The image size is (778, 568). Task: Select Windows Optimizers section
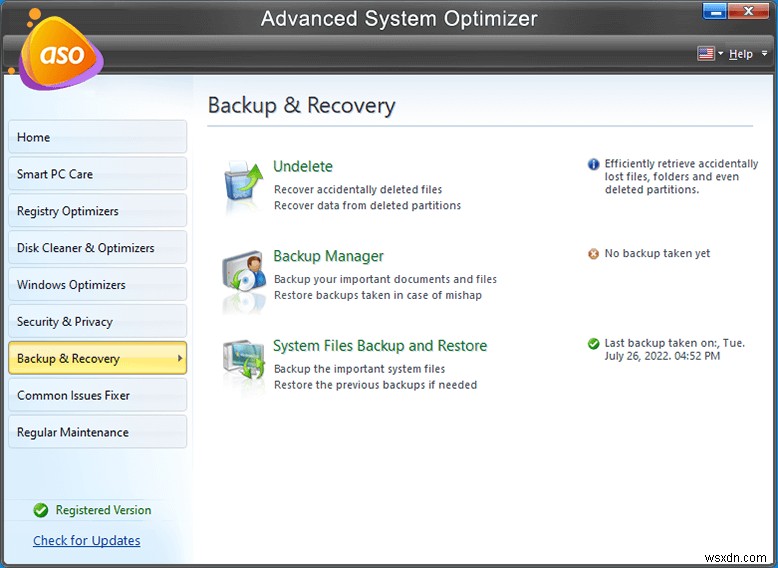(x=97, y=284)
